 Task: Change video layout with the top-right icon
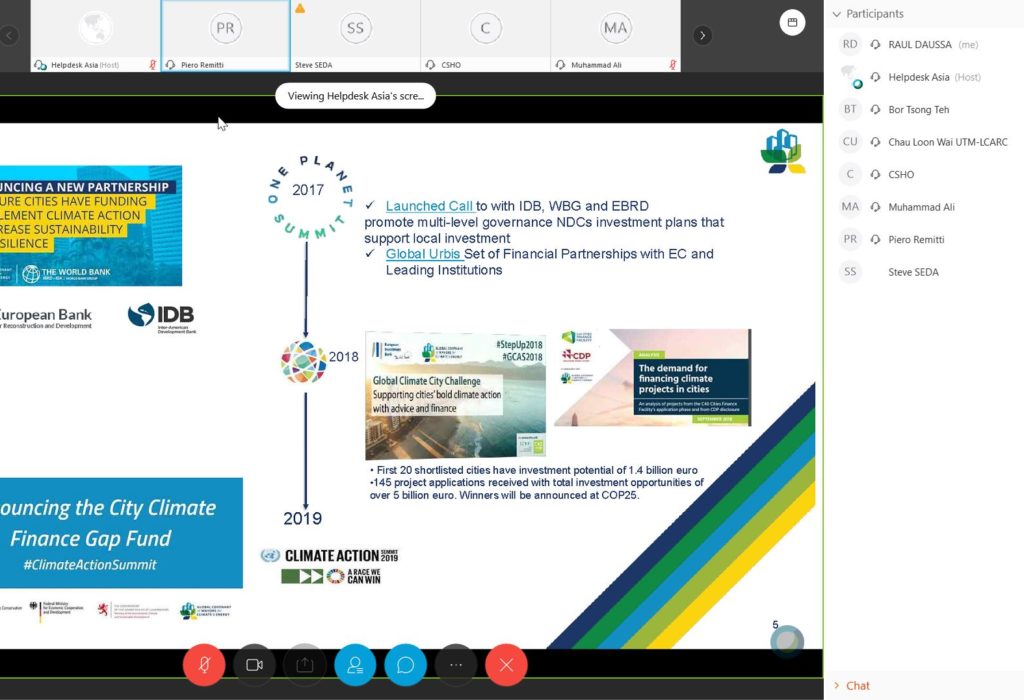[x=792, y=22]
